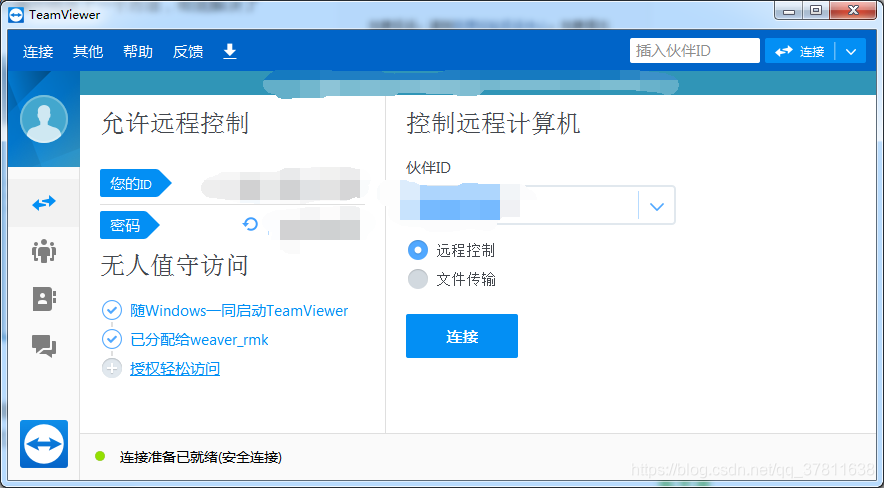884x488 pixels.
Task: Click the large blue 连接 button
Action: click(x=462, y=336)
